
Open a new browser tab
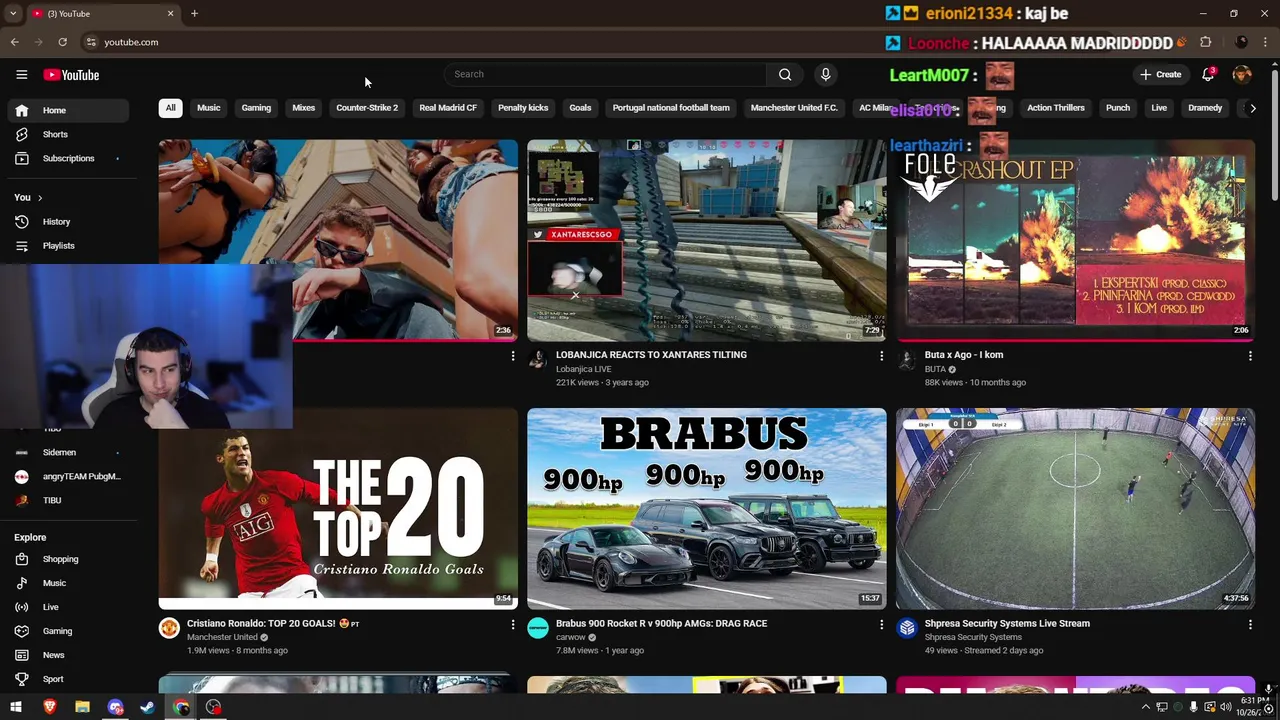click(194, 14)
